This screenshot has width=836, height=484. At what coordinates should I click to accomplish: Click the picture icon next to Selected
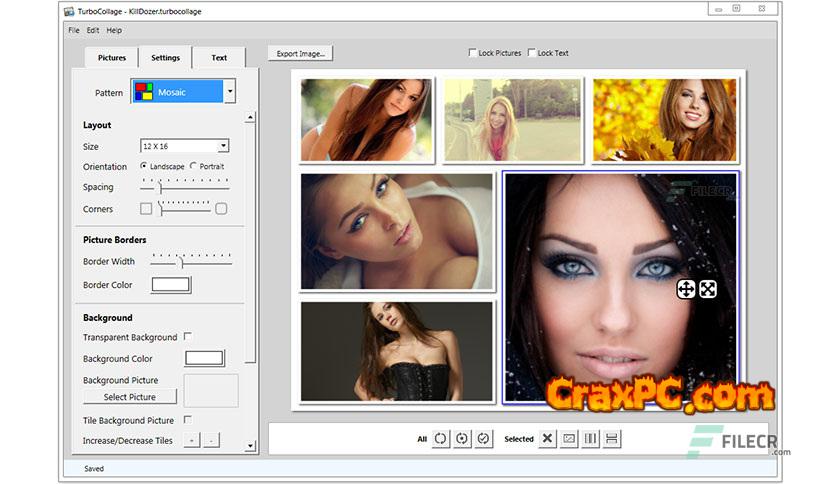[x=569, y=439]
